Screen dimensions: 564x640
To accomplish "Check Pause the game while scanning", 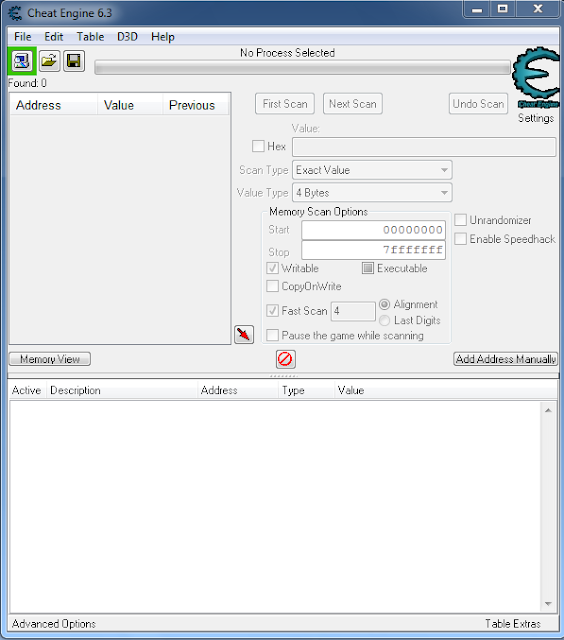I will pos(272,336).
